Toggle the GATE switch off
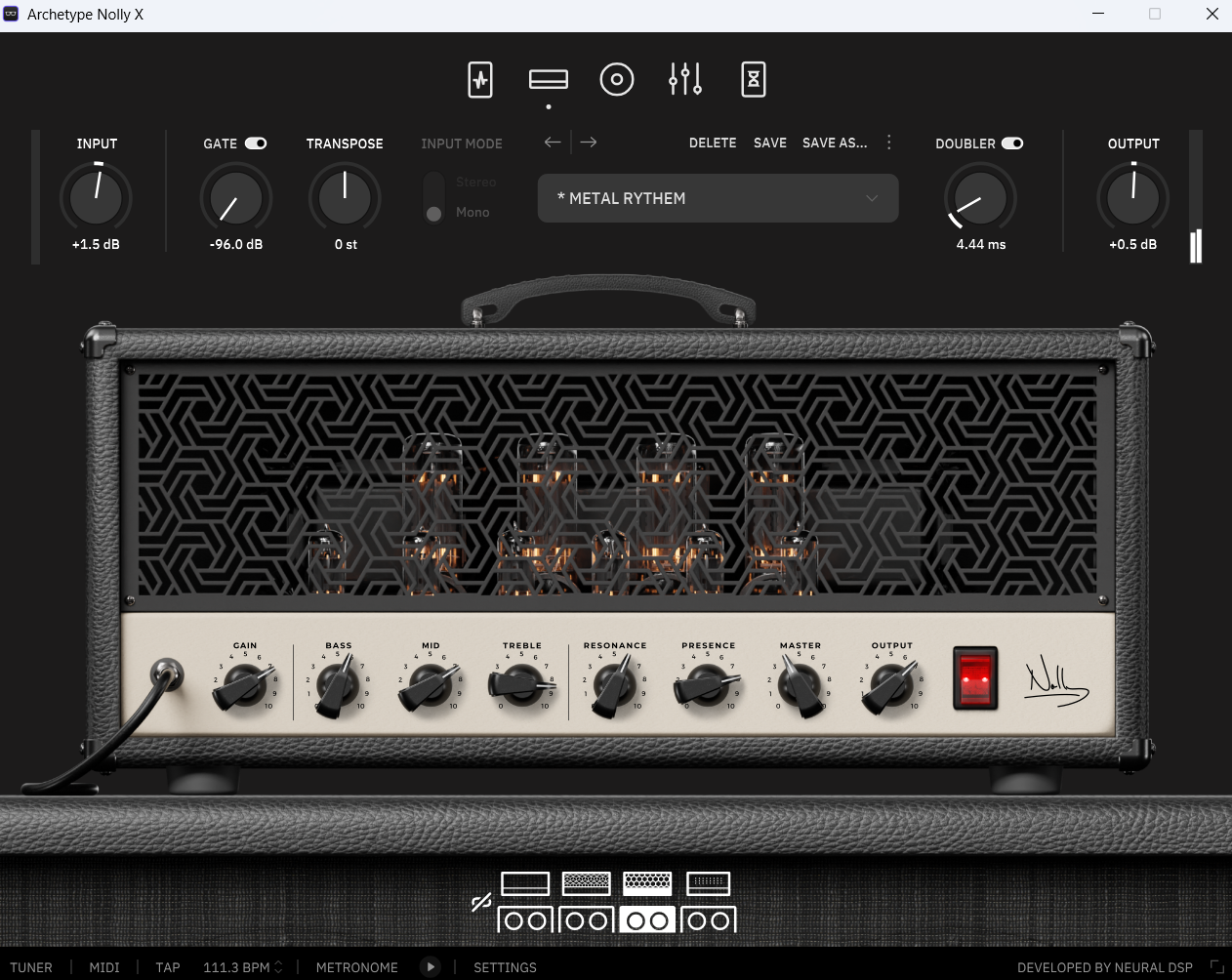The image size is (1232, 980). click(x=256, y=143)
